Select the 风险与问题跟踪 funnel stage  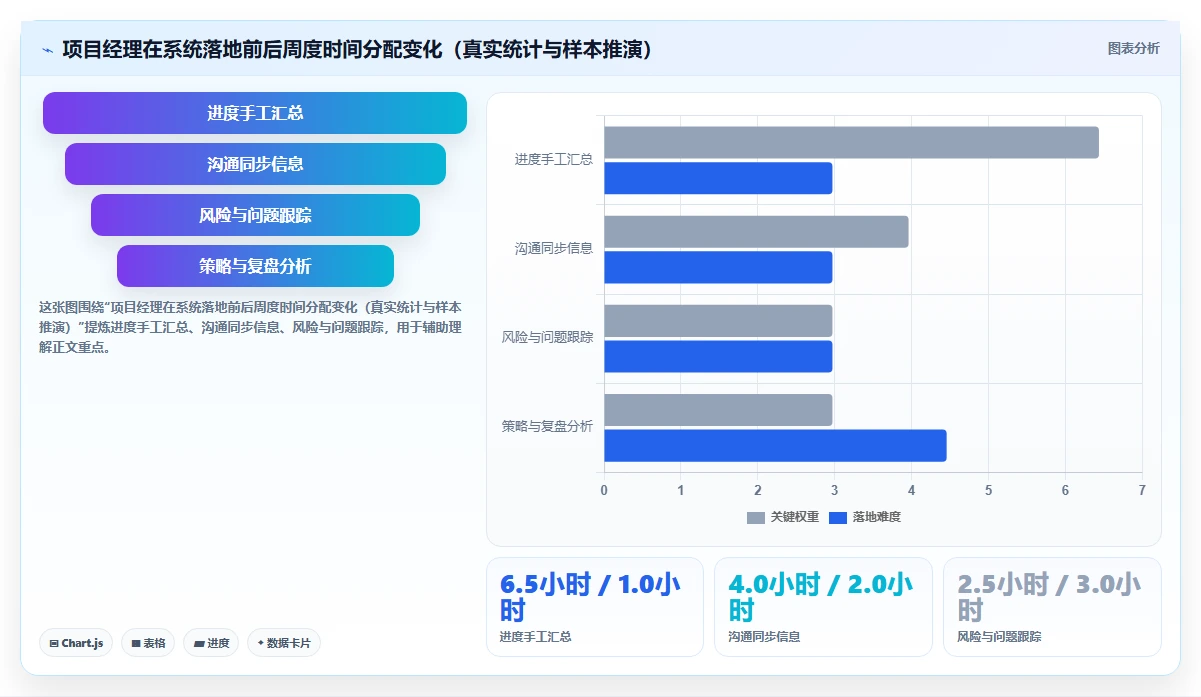click(x=255, y=215)
